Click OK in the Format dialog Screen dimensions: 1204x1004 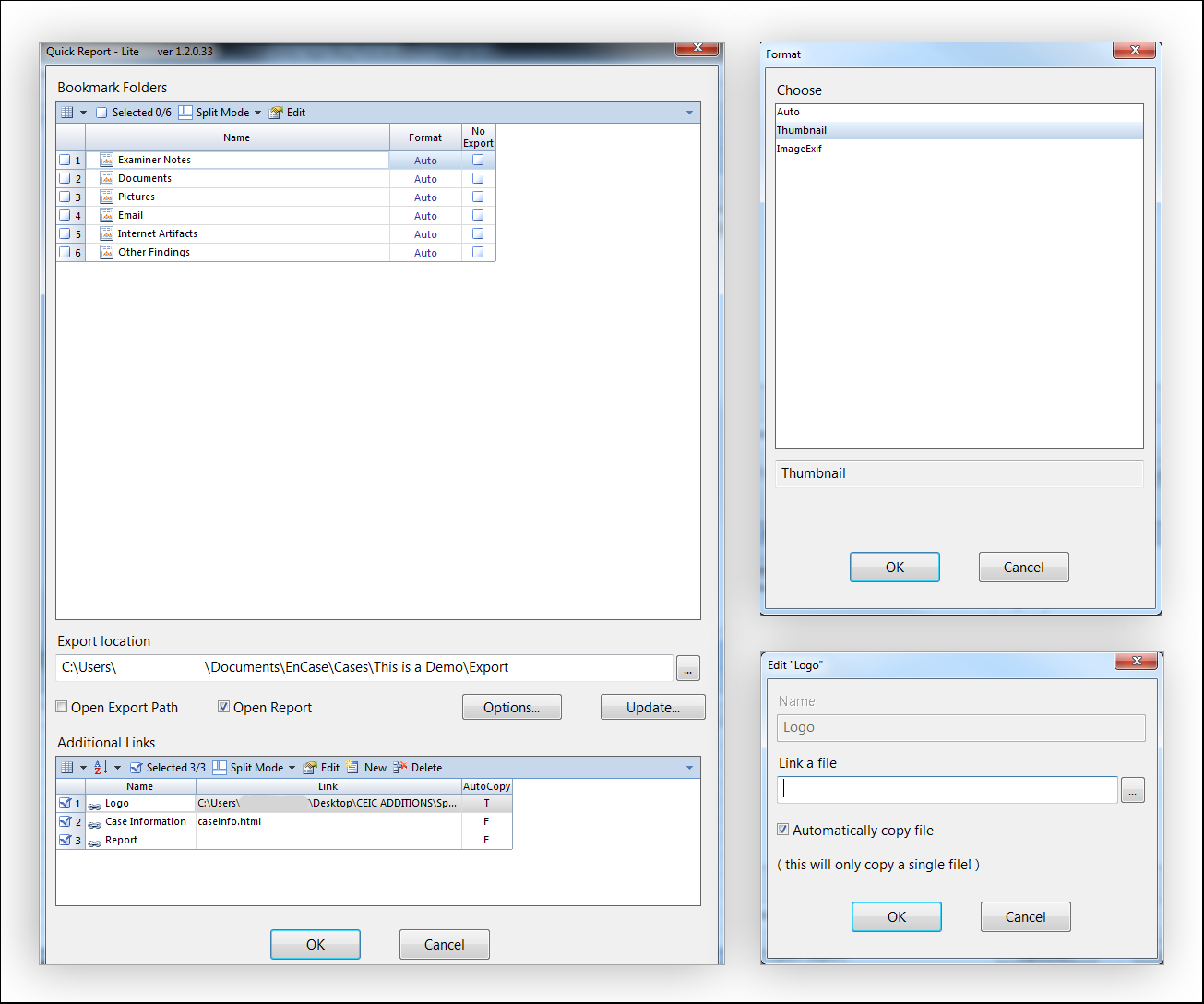coord(895,567)
